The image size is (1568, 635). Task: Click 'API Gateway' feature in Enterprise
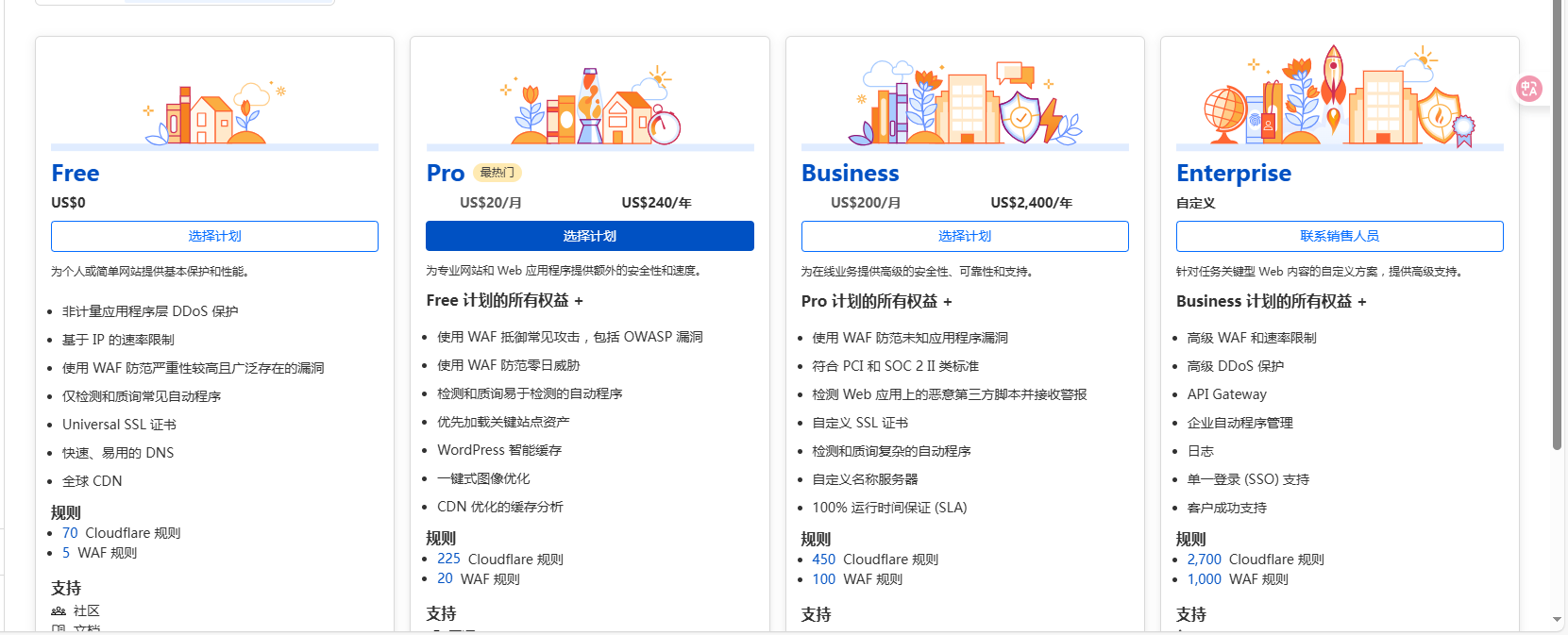click(x=1227, y=394)
